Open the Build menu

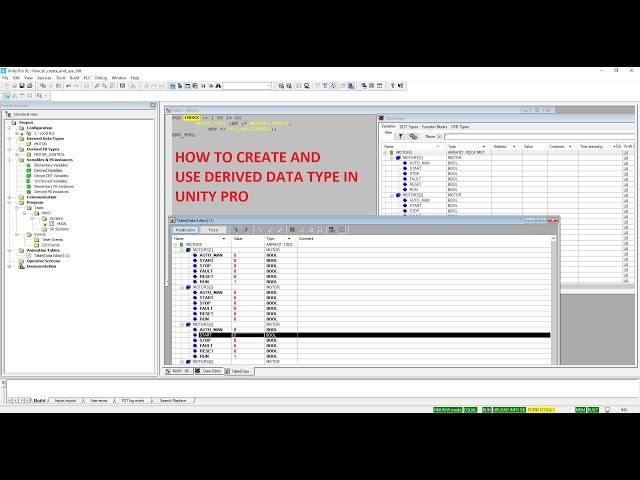pyautogui.click(x=74, y=78)
